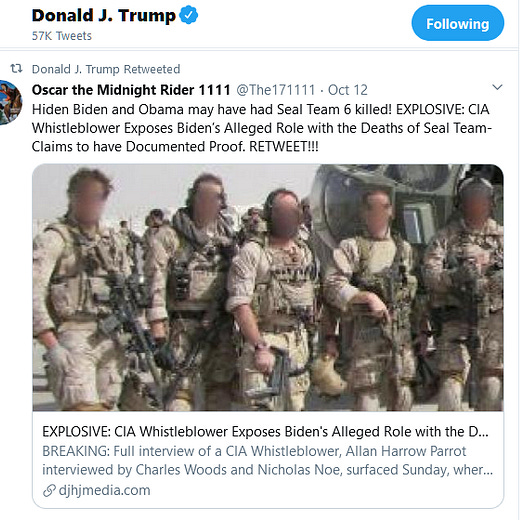Follow the djhjmedia.com link
Viewport: 520px width, 520px height.
pos(104,490)
